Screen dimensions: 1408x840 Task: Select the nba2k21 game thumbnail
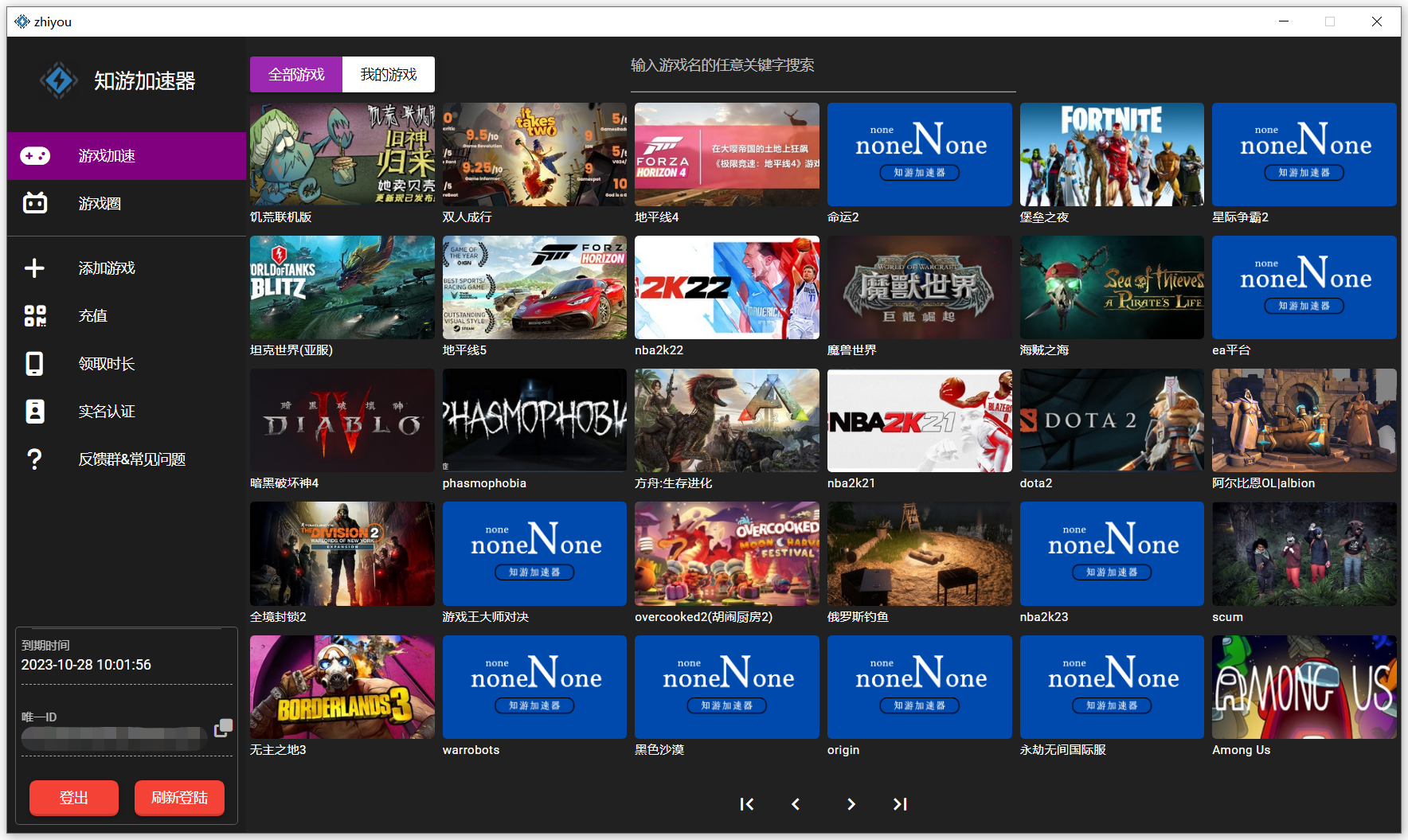pos(920,420)
